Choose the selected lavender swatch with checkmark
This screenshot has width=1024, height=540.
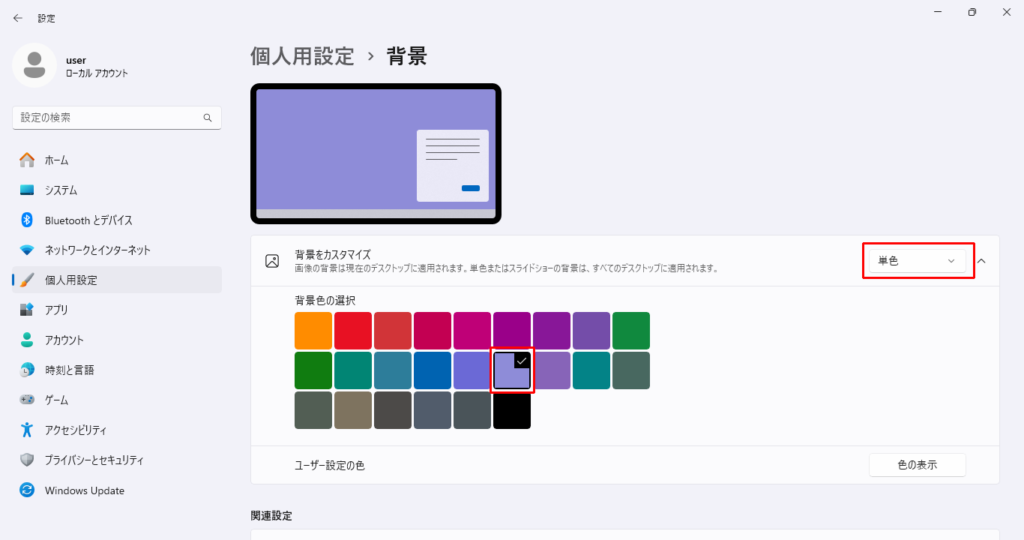[x=512, y=370]
